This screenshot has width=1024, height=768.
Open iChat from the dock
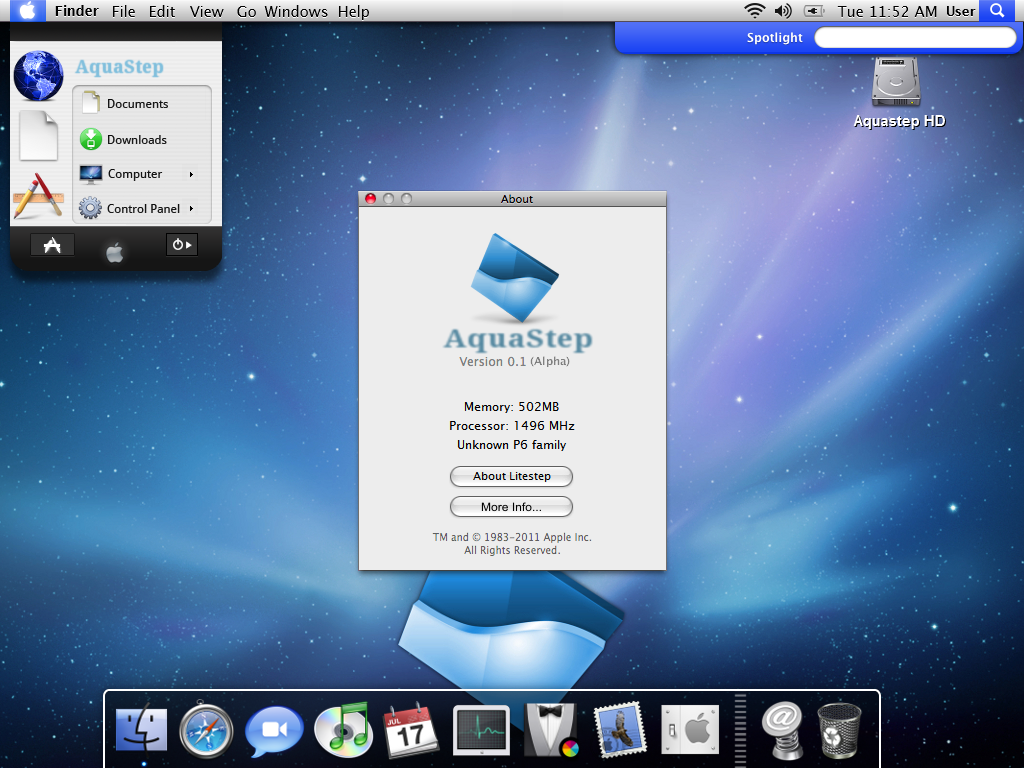(274, 730)
